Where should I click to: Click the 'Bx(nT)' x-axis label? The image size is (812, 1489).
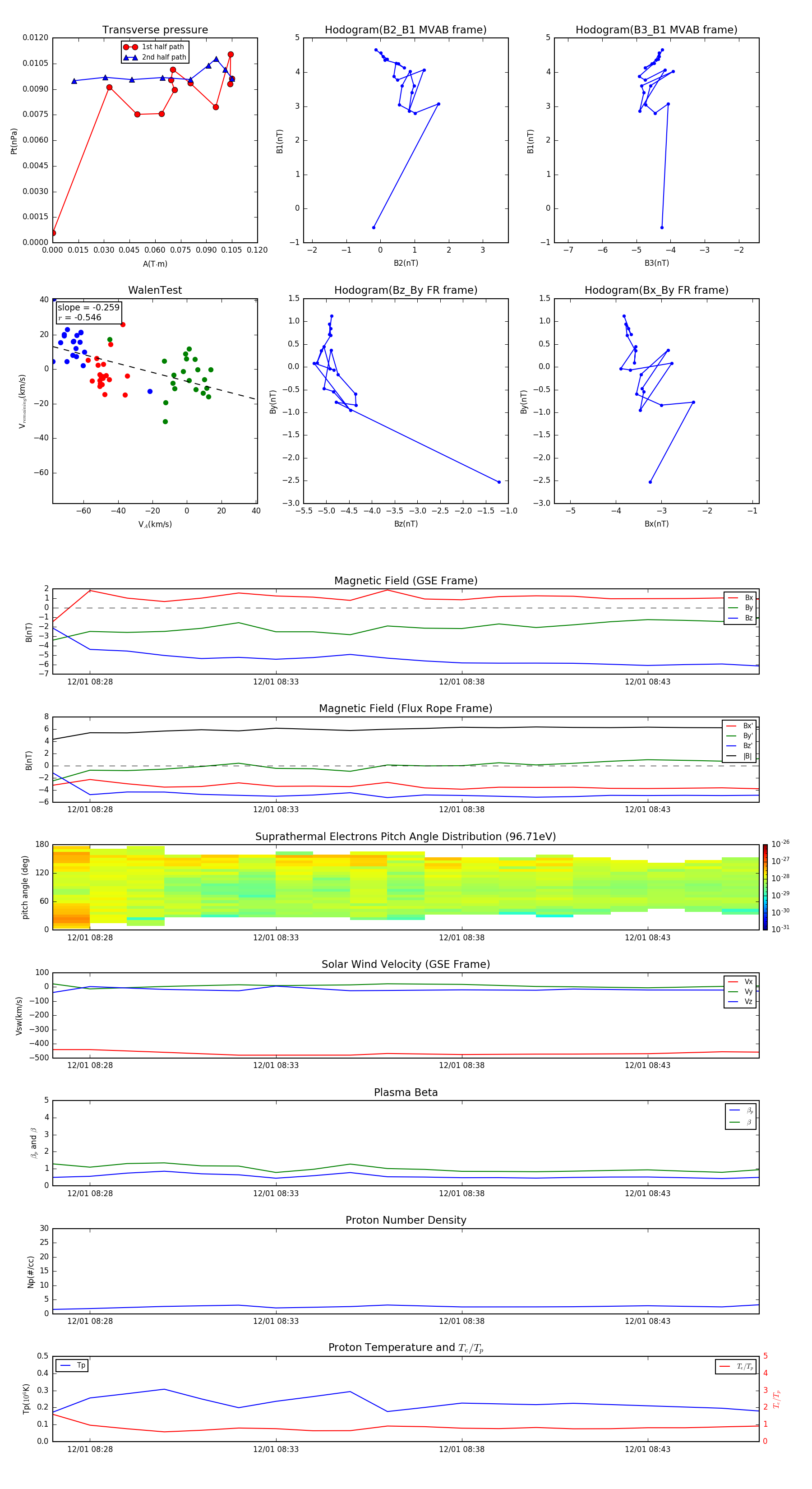656,524
